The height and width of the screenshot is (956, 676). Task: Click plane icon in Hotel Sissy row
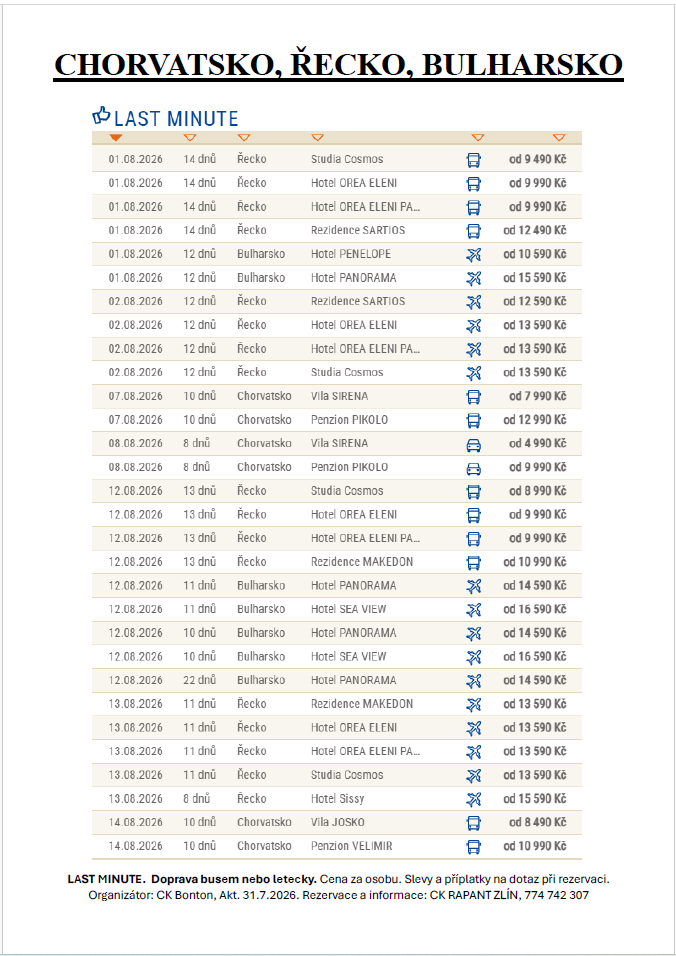474,799
